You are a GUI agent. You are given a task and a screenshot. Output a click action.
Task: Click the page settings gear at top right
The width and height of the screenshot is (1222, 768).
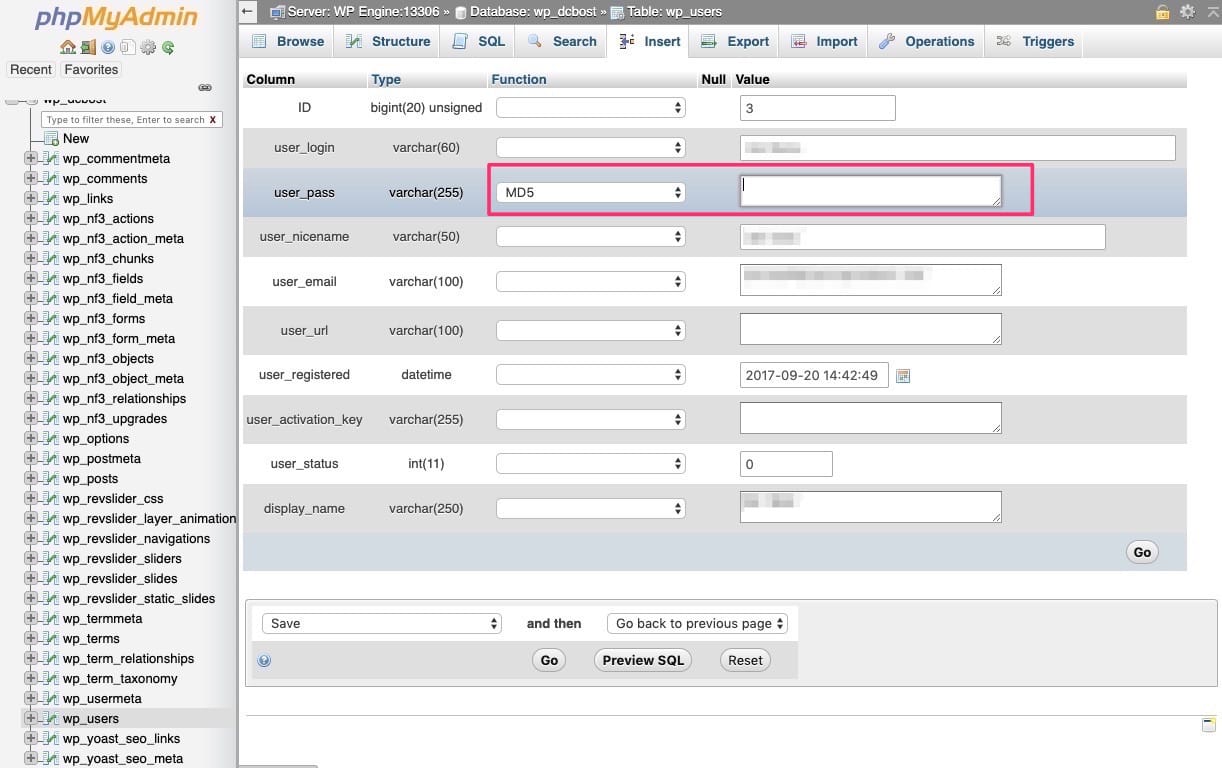pos(1187,12)
